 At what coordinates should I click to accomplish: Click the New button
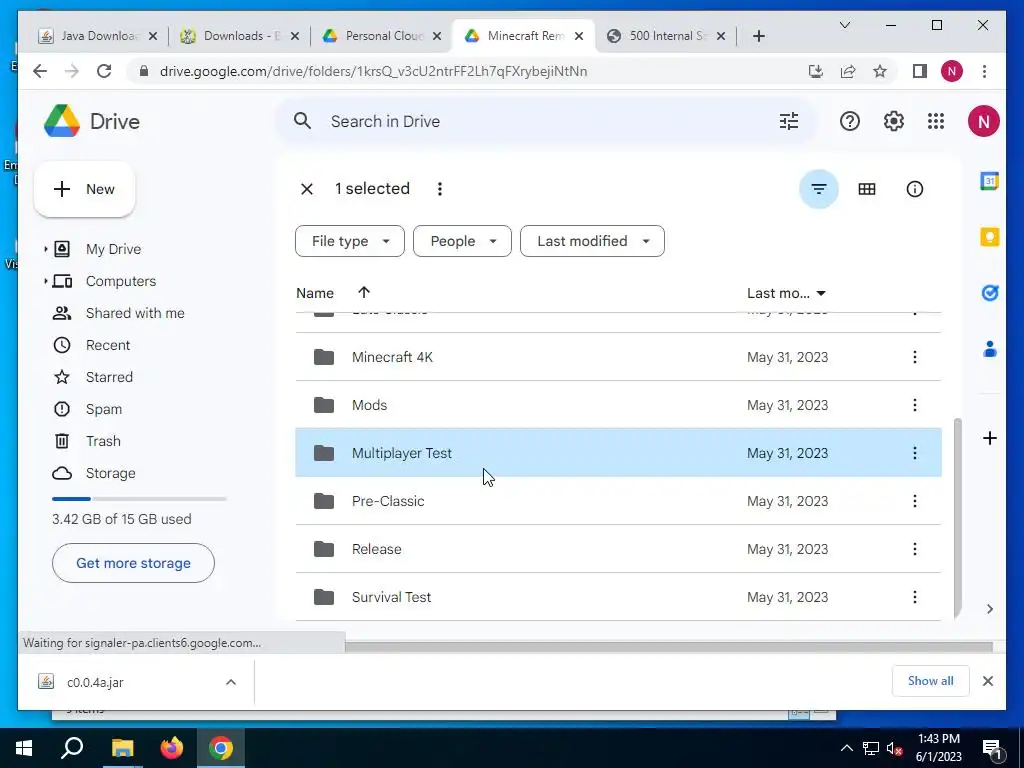pyautogui.click(x=84, y=189)
